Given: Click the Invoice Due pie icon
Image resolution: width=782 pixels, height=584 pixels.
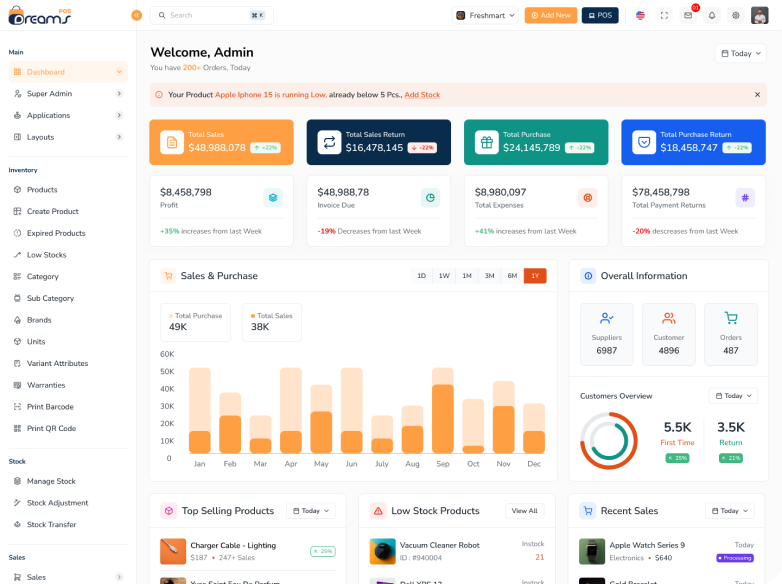Looking at the screenshot, I should click(430, 198).
